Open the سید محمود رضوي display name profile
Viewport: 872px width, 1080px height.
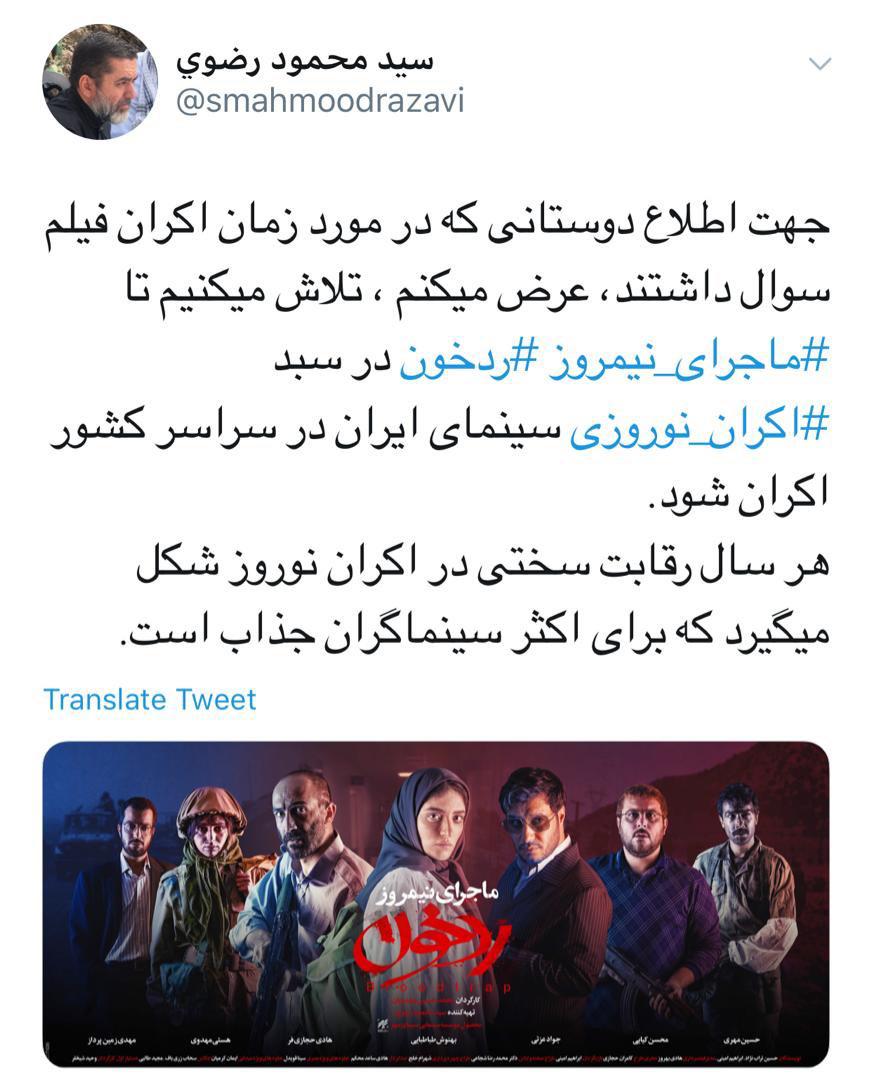305,60
